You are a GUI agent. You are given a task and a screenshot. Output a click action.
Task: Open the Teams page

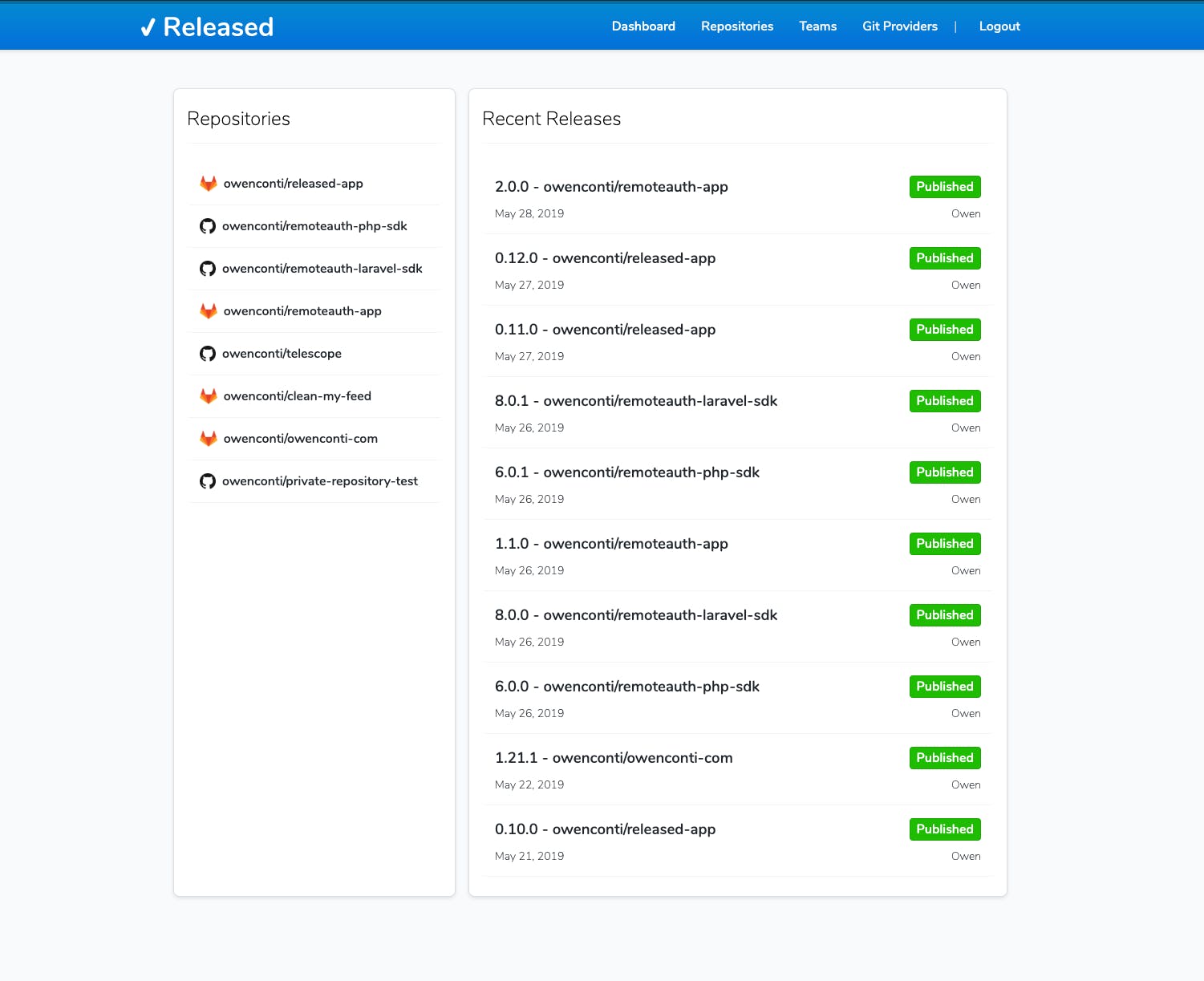pyautogui.click(x=817, y=26)
